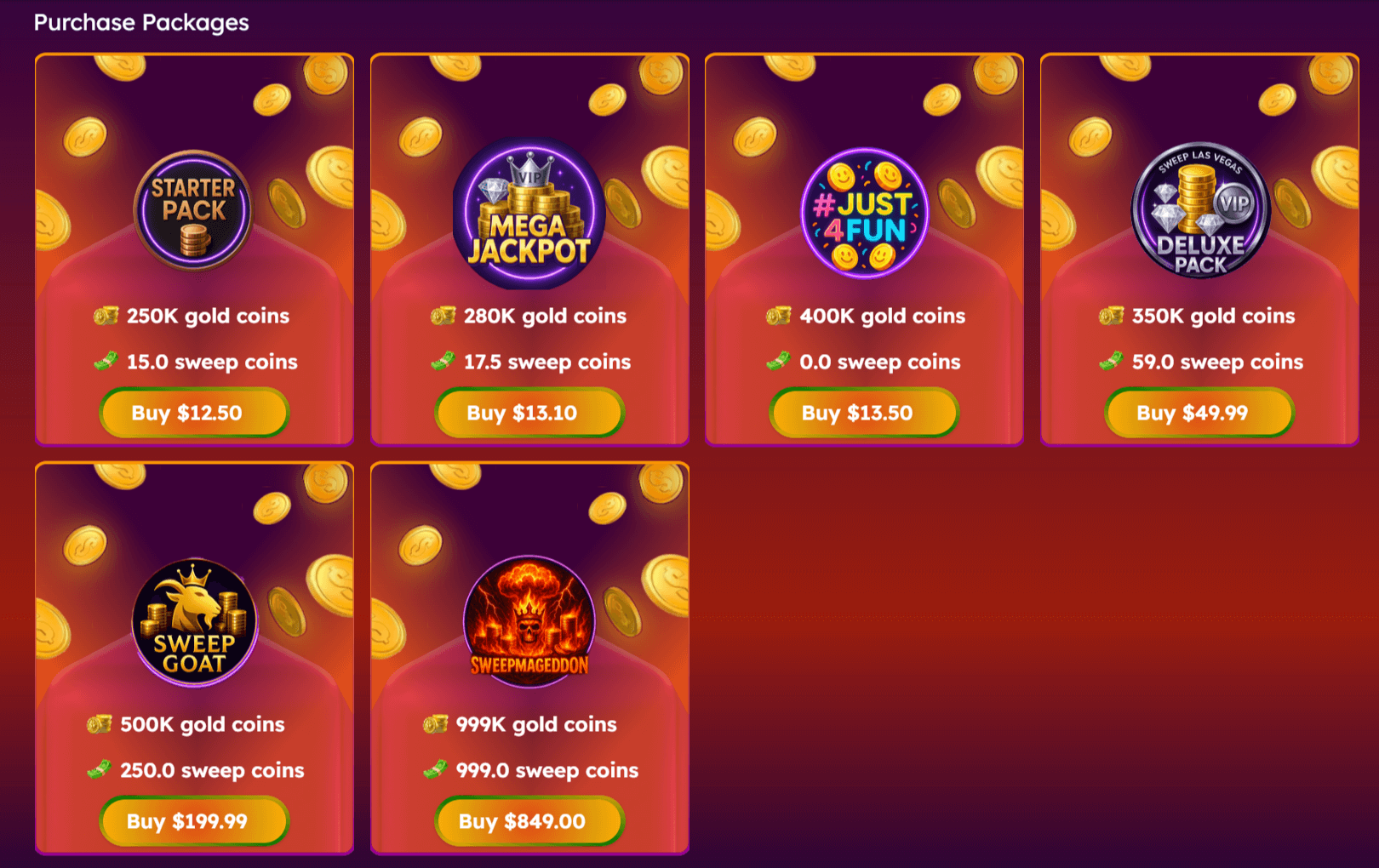This screenshot has height=868, width=1379.
Task: Buy the Deluxe Pack for $49.99
Action: click(x=1199, y=413)
